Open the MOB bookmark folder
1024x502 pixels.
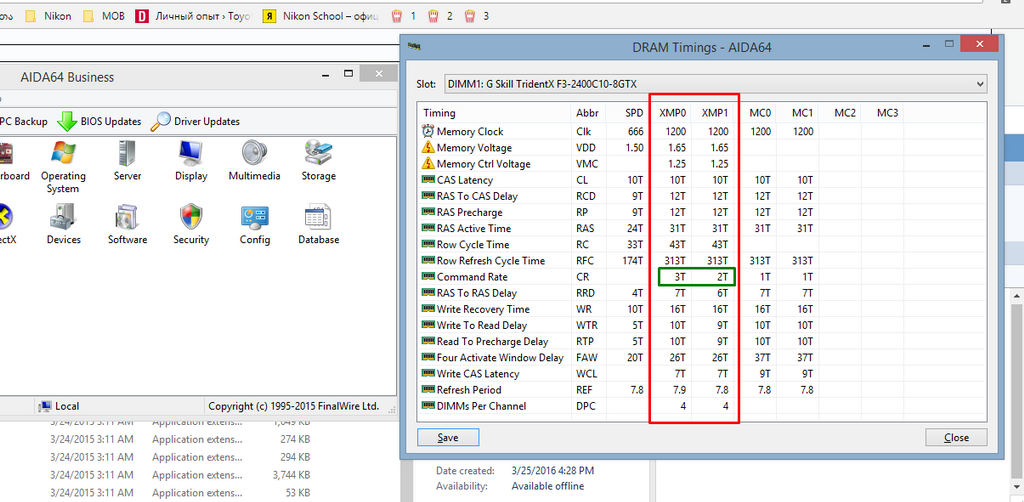pos(103,16)
